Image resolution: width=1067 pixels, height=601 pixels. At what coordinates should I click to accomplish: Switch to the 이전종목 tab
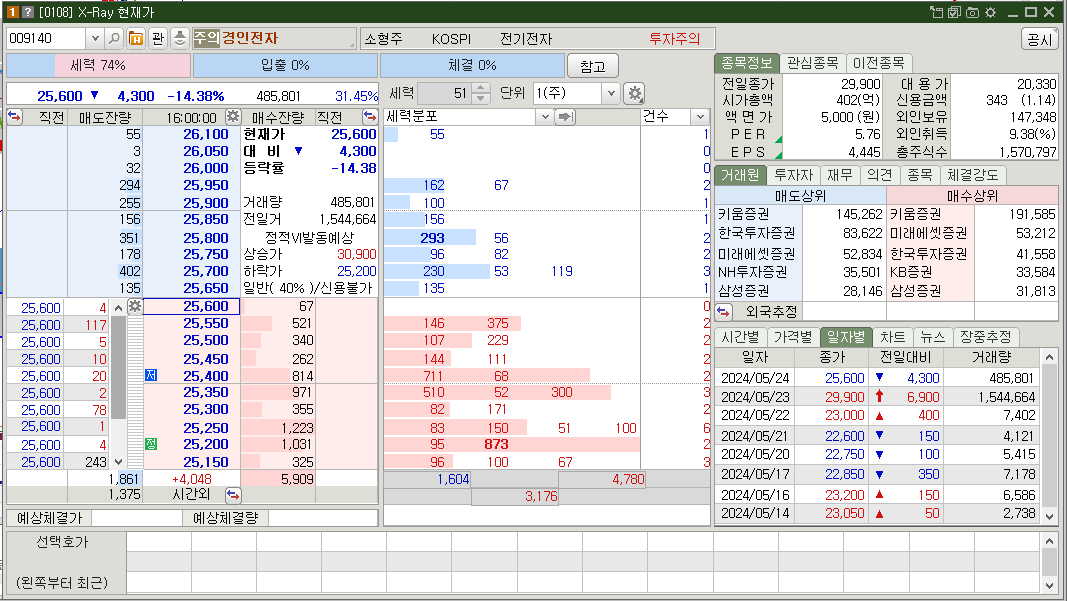pos(878,63)
